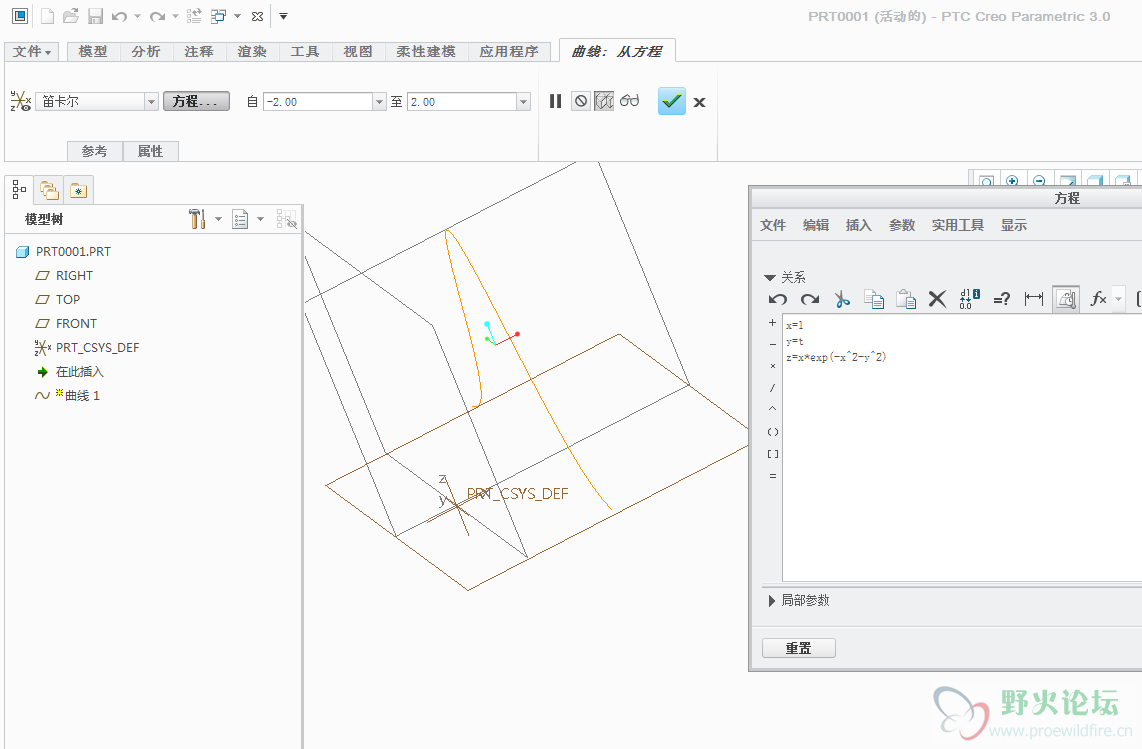Click the evaluate expression =? icon
Viewport: 1142px width, 749px height.
(1001, 299)
